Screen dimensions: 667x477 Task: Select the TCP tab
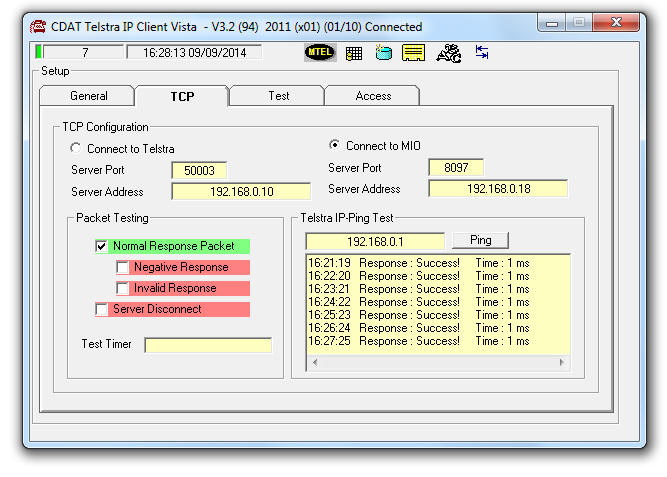(182, 96)
